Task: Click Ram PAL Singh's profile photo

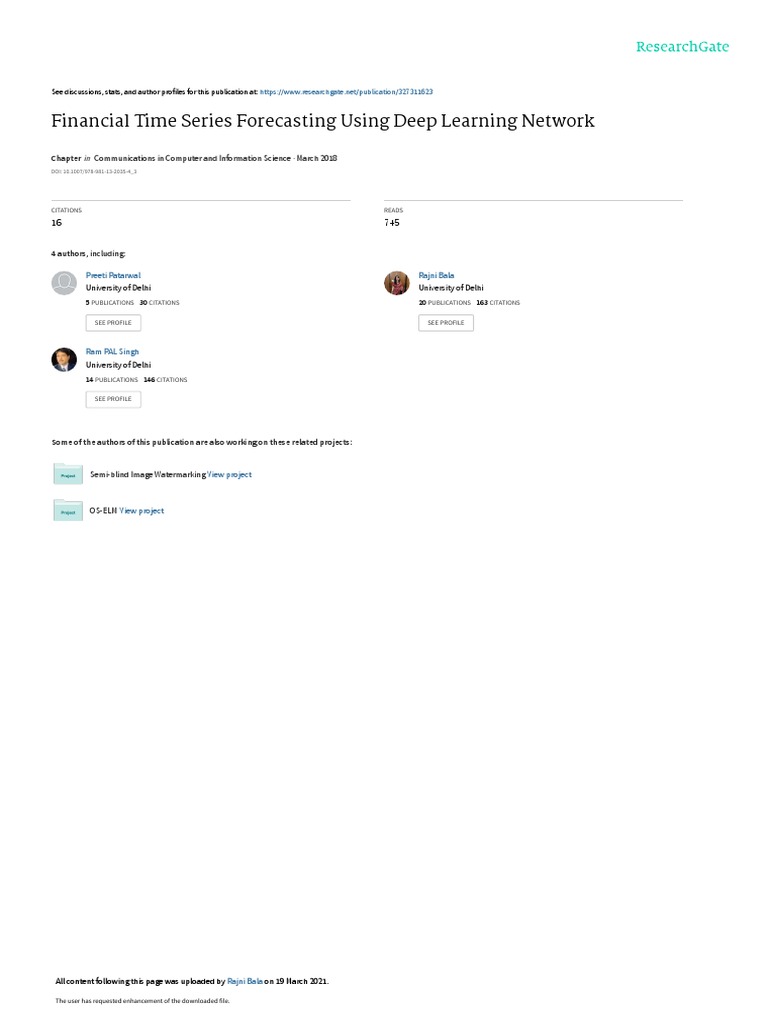Action: 64,360
